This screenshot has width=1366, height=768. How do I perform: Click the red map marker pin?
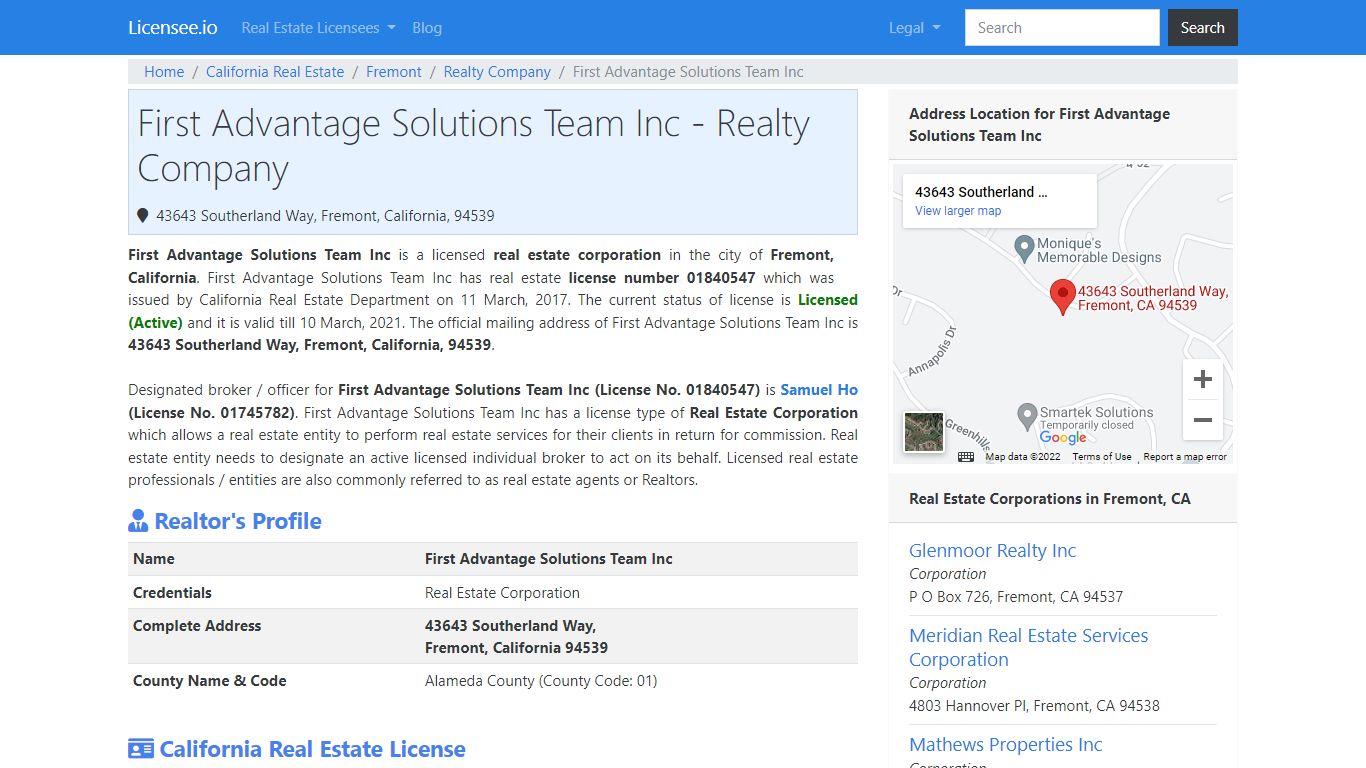[1063, 297]
